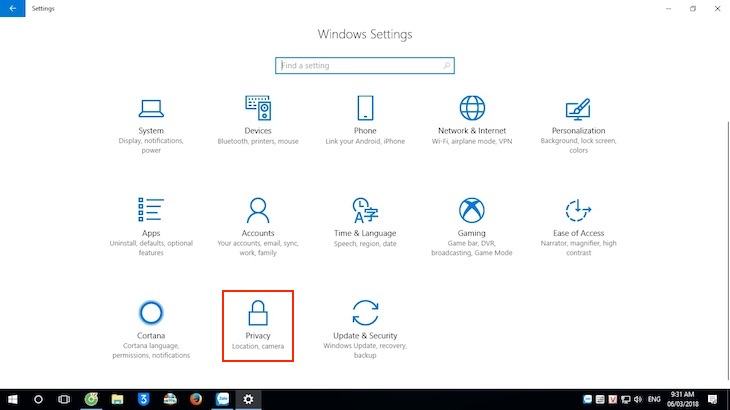Screen dimensions: 730x410
Task: Open the Phone settings category
Action: click(x=365, y=121)
